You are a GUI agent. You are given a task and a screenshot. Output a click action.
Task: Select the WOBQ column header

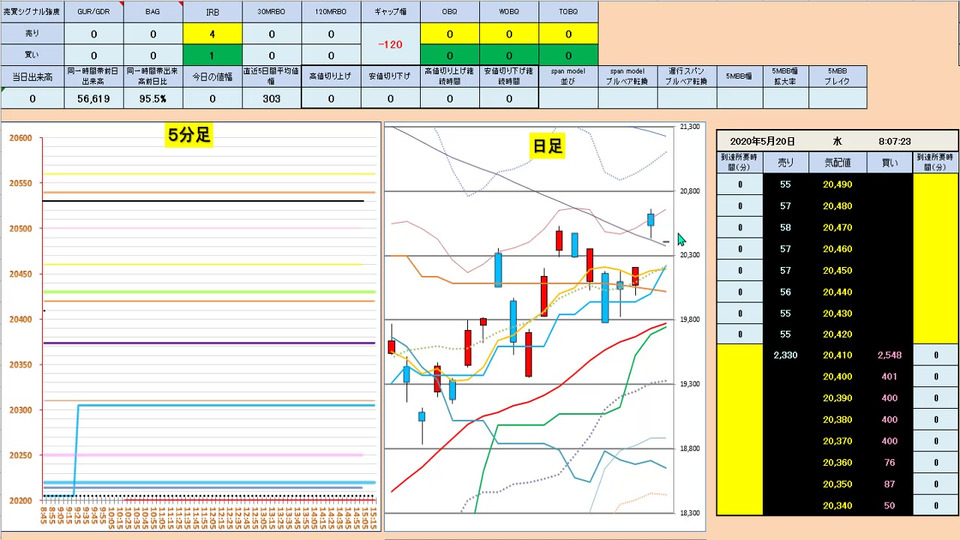509,12
